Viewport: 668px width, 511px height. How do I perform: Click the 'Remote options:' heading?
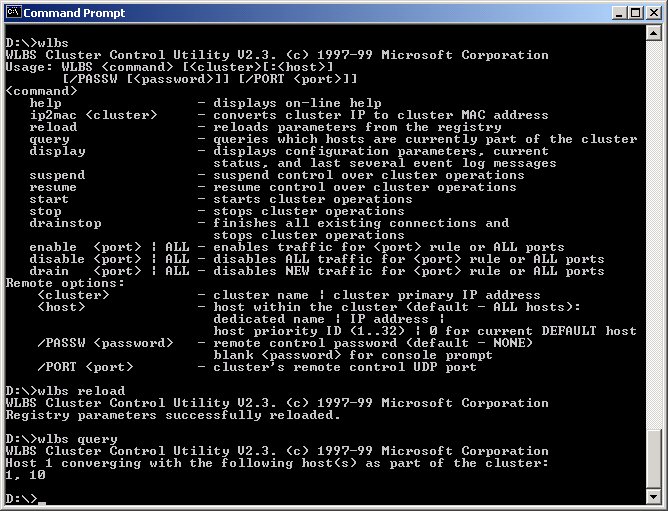click(x=65, y=283)
